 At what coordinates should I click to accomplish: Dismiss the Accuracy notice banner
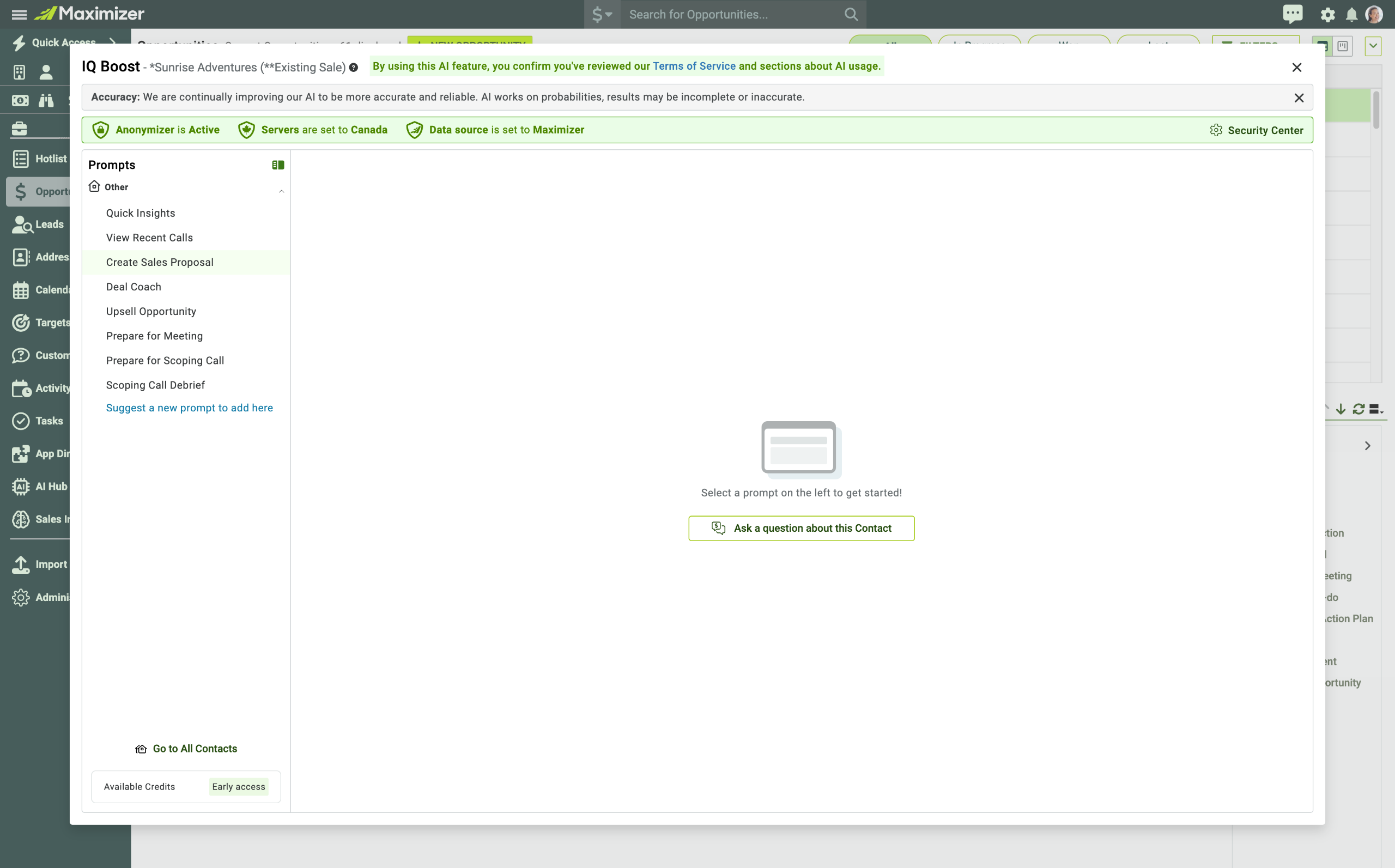[x=1299, y=98]
